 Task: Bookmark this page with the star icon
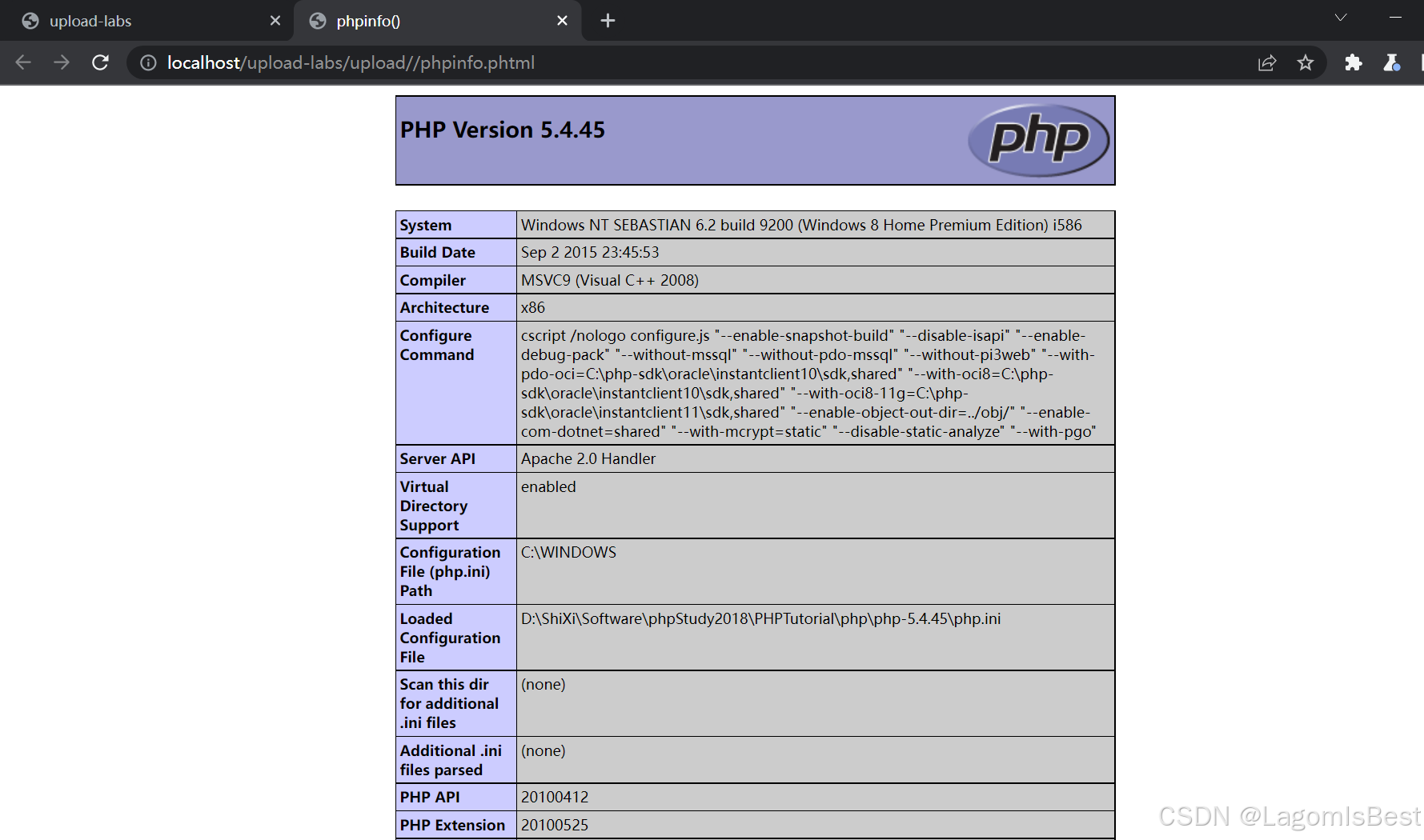(1306, 62)
